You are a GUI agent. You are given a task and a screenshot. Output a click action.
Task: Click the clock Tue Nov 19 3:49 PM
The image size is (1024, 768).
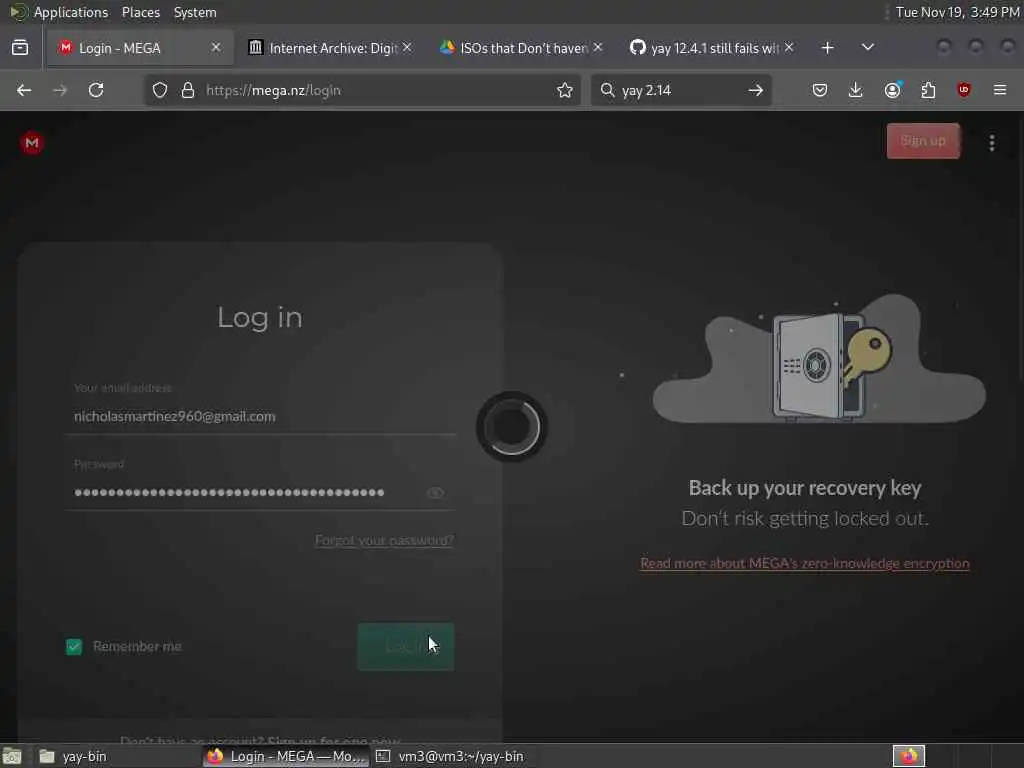(x=957, y=12)
